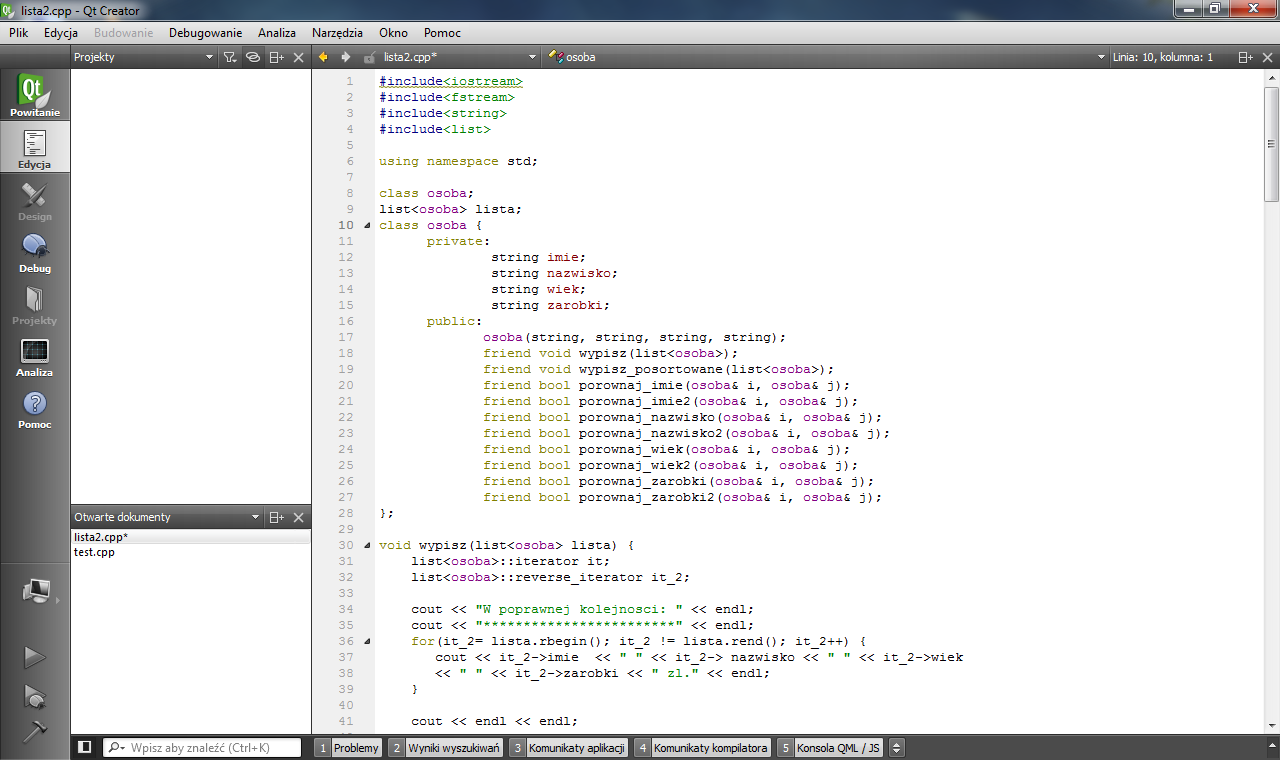
Task: Switch to Debug mode in sidebar
Action: click(x=35, y=253)
